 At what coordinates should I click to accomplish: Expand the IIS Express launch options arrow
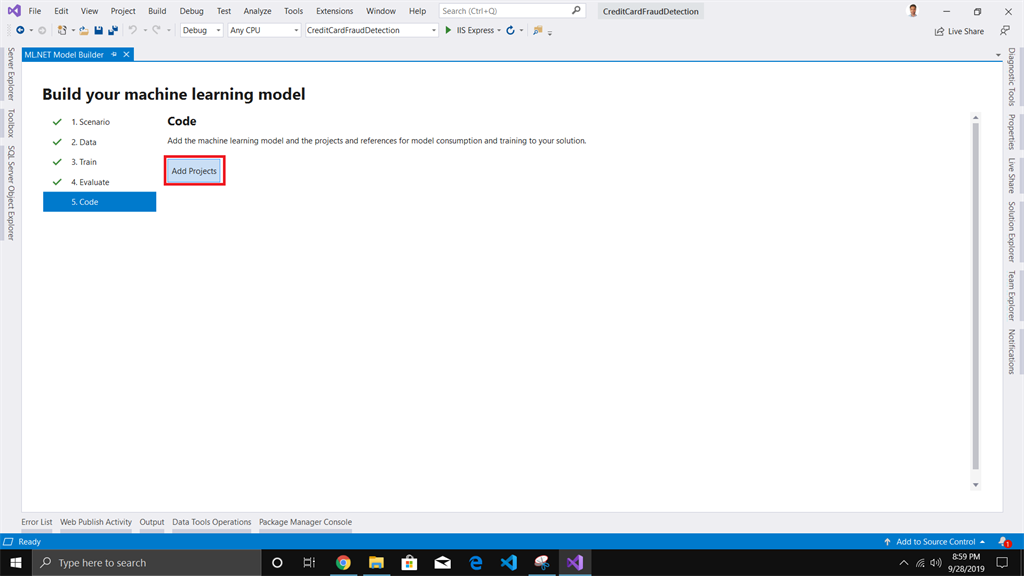[499, 30]
